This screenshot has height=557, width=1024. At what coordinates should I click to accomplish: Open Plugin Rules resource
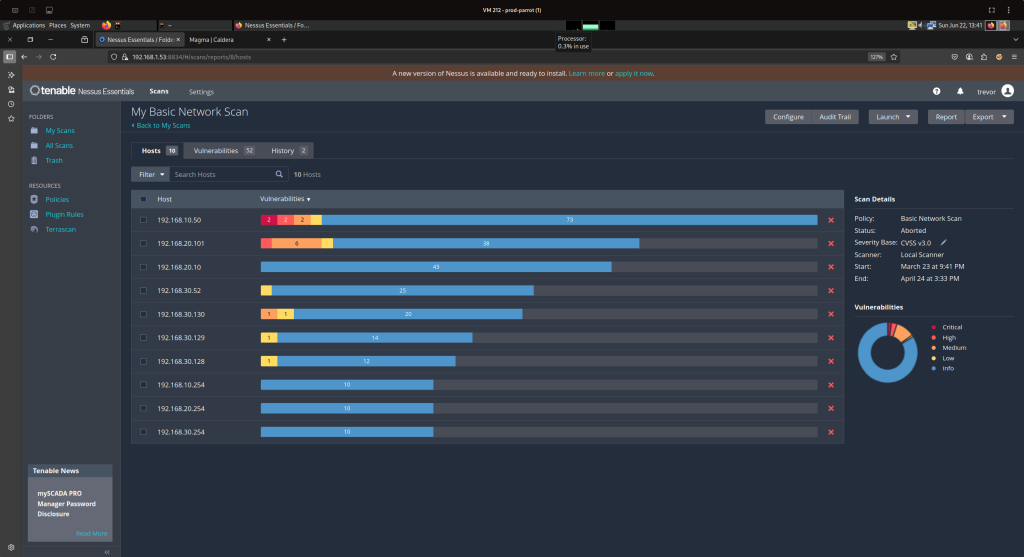point(64,215)
